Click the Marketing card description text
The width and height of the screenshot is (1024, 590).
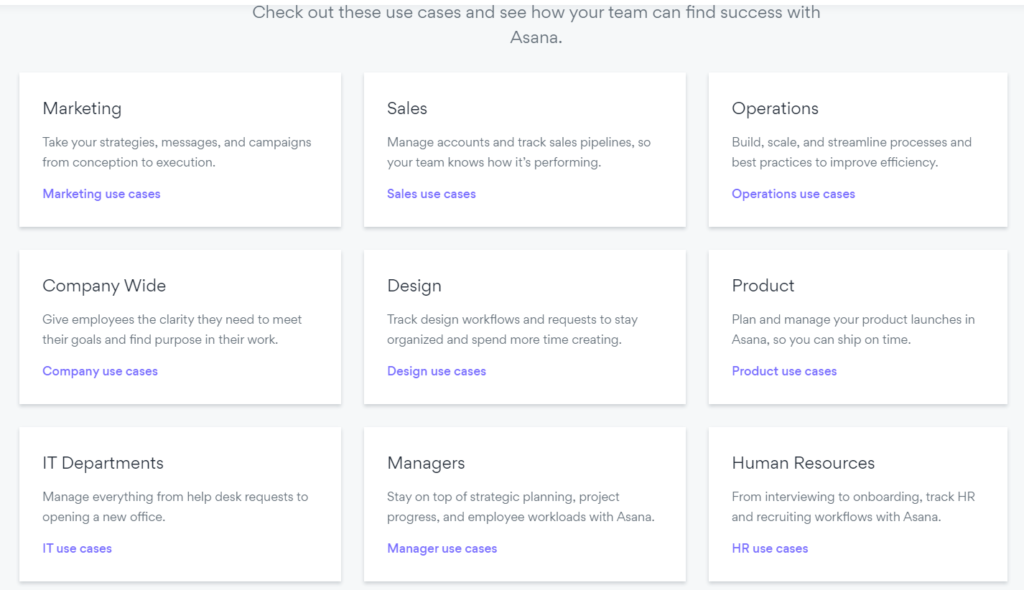pyautogui.click(x=177, y=152)
